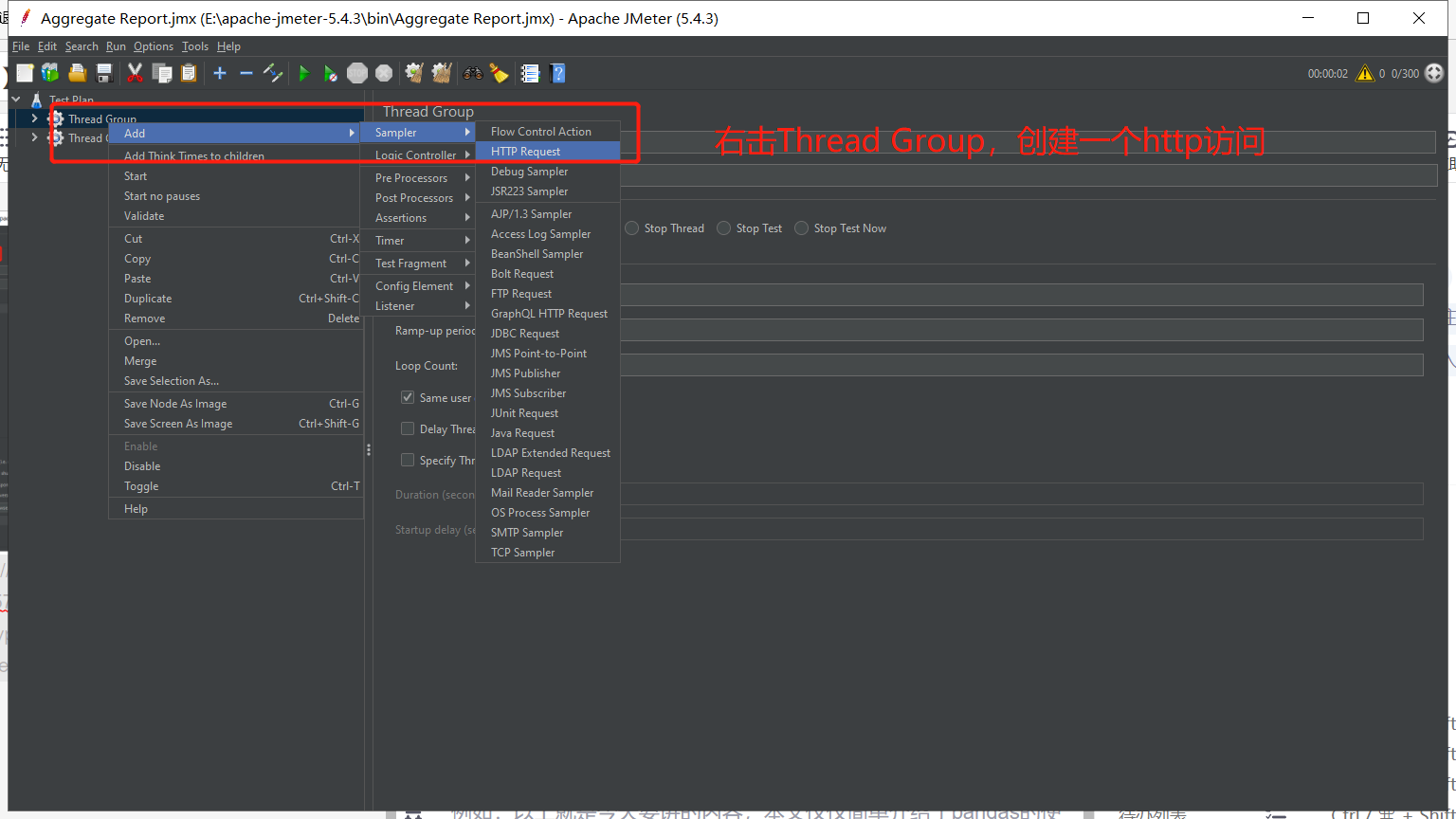
Task: Click the Stop sign toolbar icon
Action: coord(356,73)
